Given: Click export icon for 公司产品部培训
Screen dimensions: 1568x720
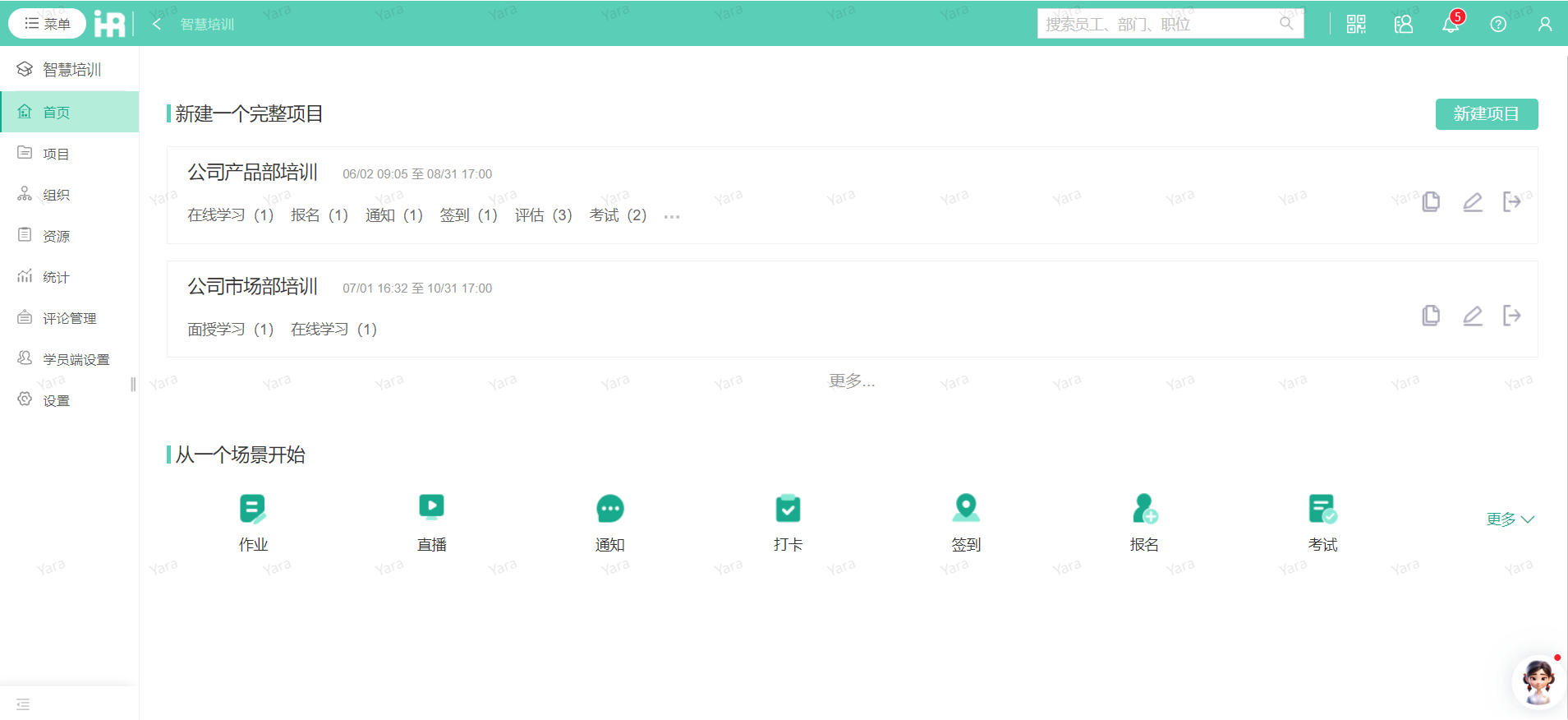Looking at the screenshot, I should 1511,201.
